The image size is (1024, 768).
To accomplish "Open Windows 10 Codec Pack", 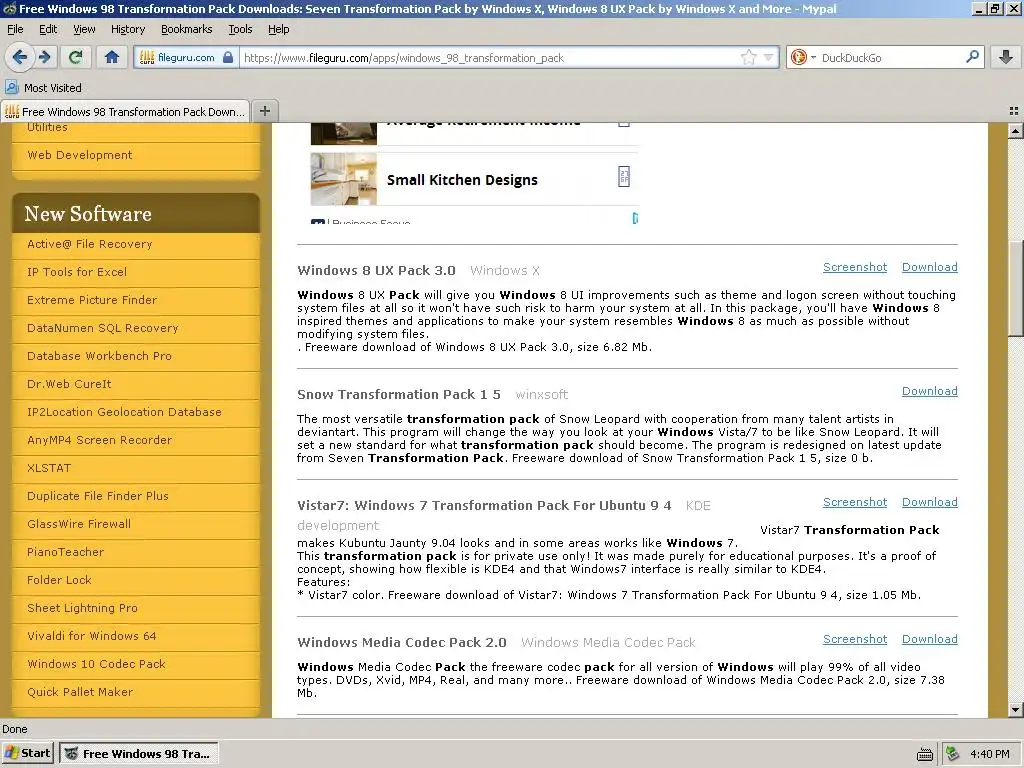I will 96,665.
